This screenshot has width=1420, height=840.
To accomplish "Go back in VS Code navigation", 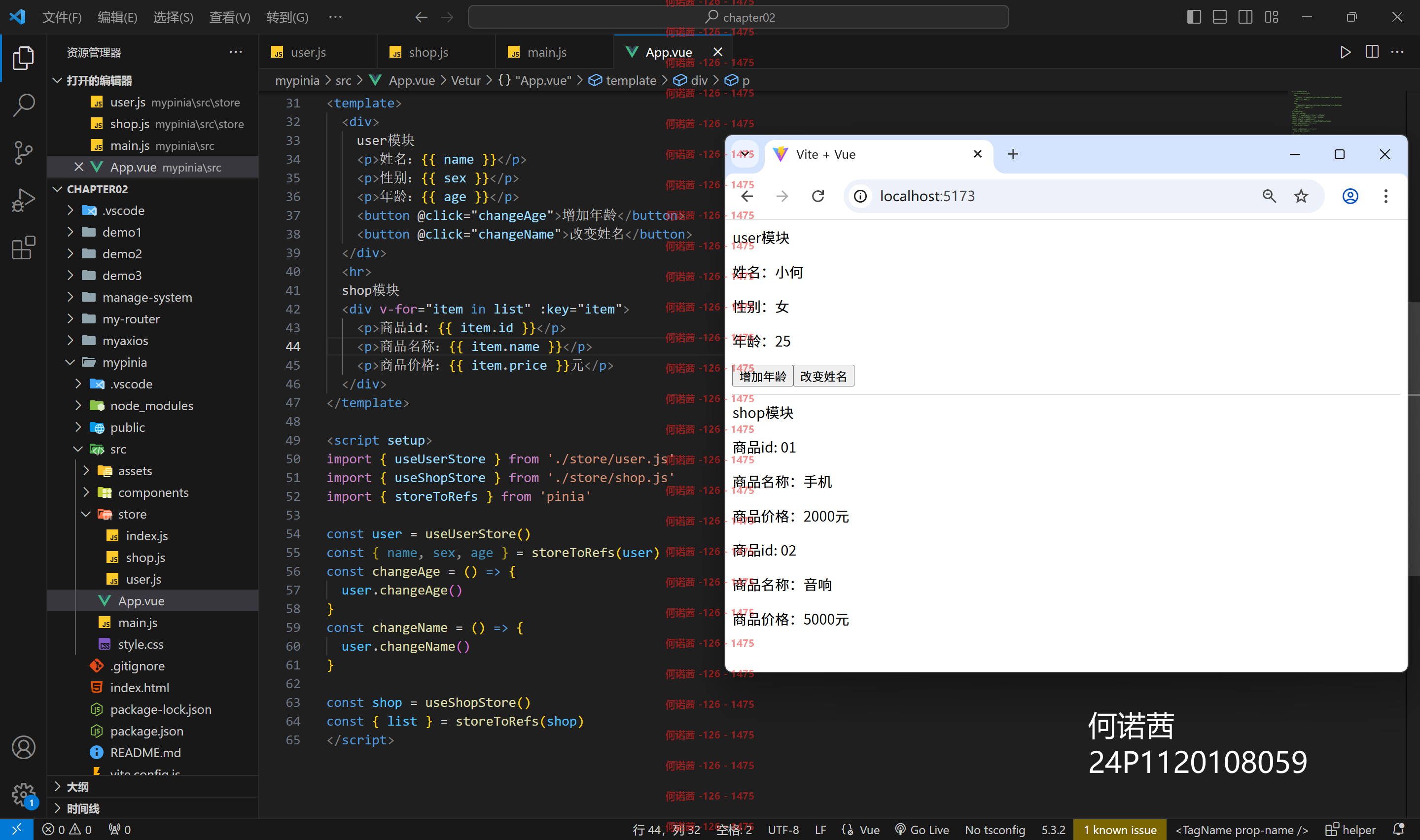I will [421, 17].
